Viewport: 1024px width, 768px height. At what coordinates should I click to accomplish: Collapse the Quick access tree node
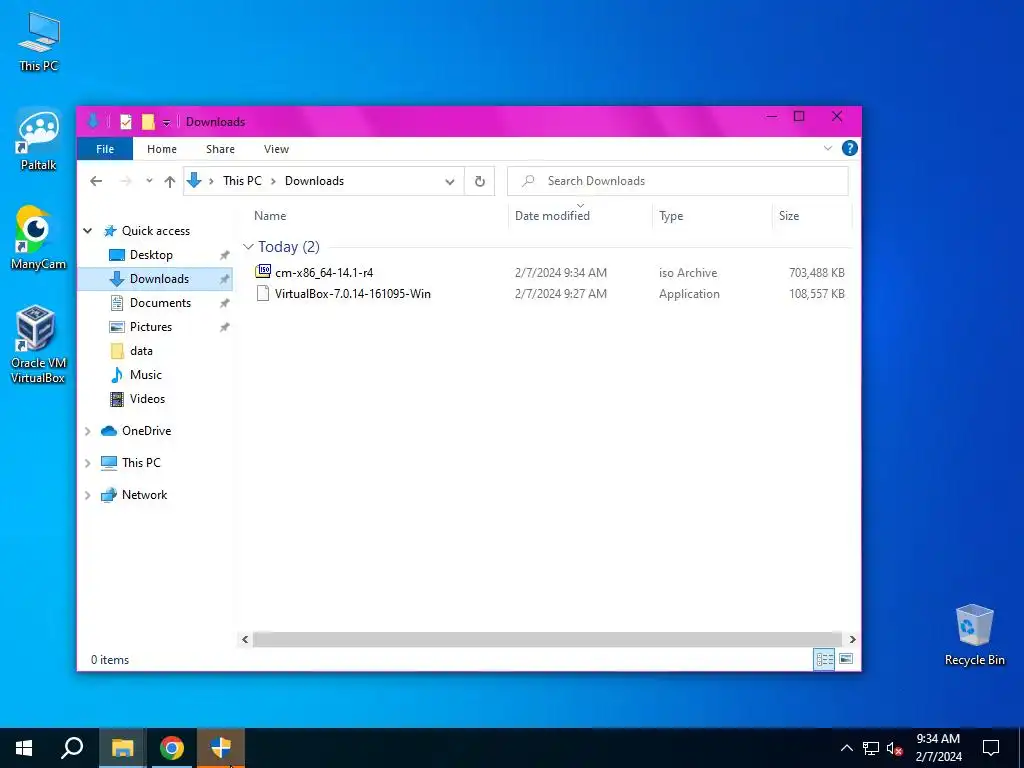click(x=88, y=231)
